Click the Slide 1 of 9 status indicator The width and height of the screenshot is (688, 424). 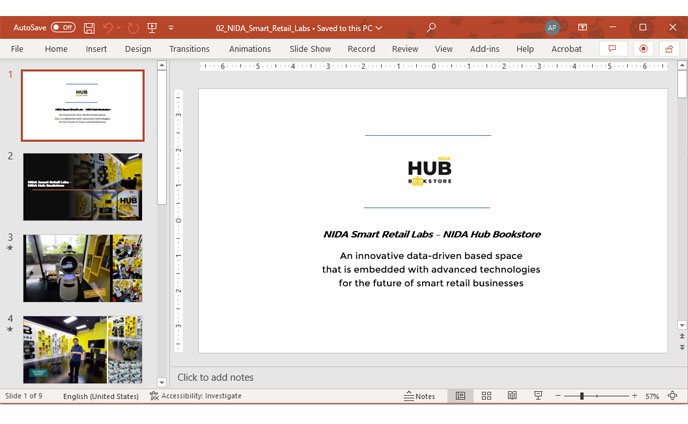[x=24, y=396]
